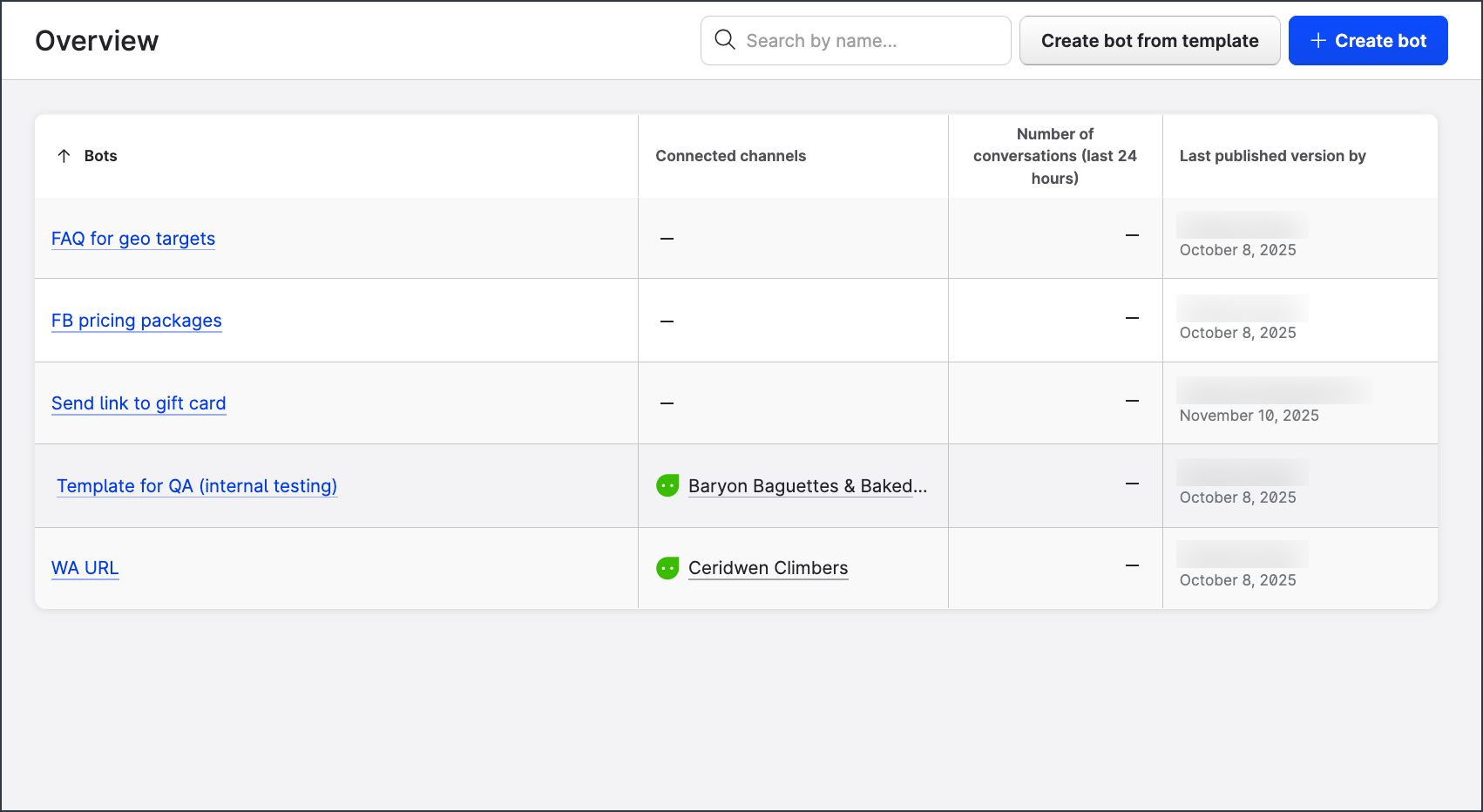This screenshot has height=812, width=1483.
Task: Click the November 10, 2025 publish date
Action: click(x=1249, y=416)
